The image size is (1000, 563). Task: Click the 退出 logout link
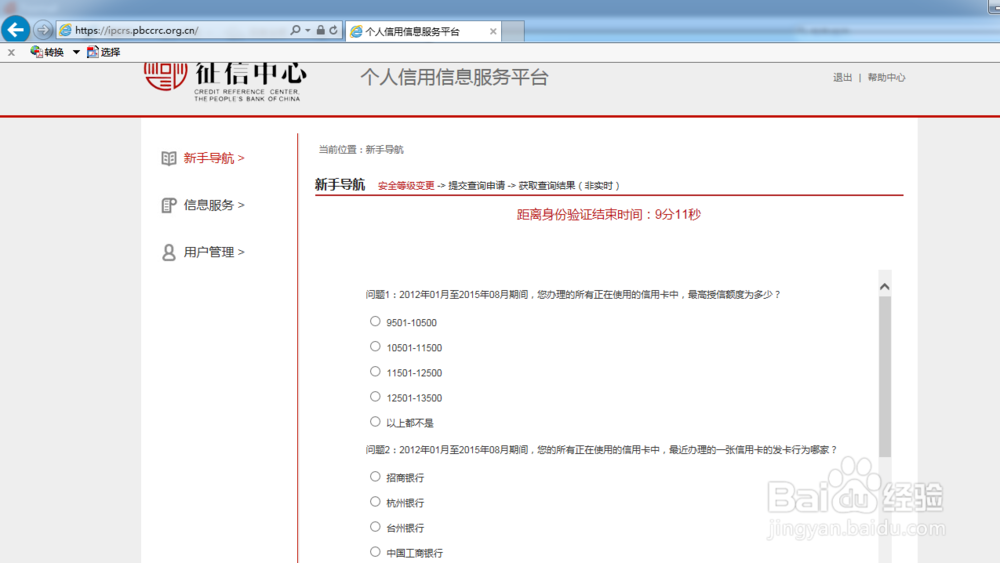[x=842, y=77]
